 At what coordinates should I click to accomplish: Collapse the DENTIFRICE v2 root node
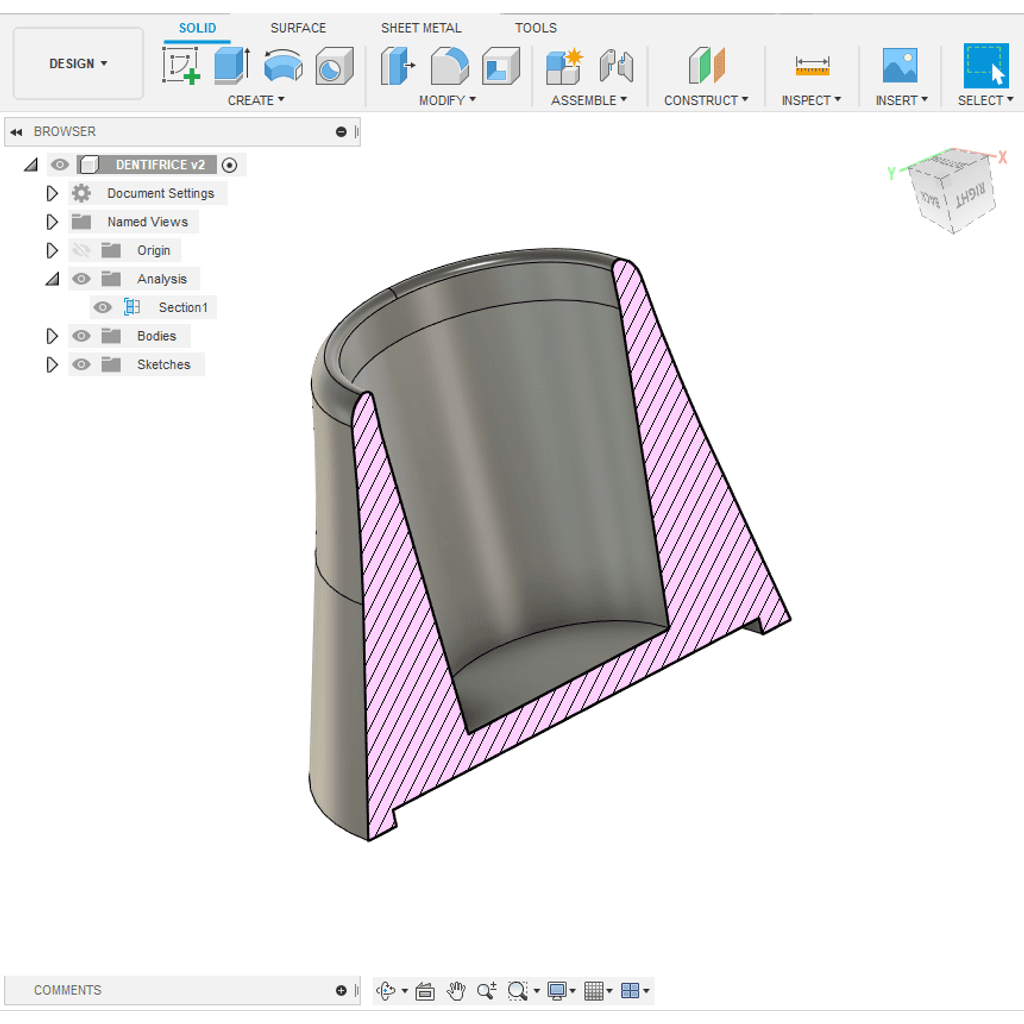pos(31,165)
